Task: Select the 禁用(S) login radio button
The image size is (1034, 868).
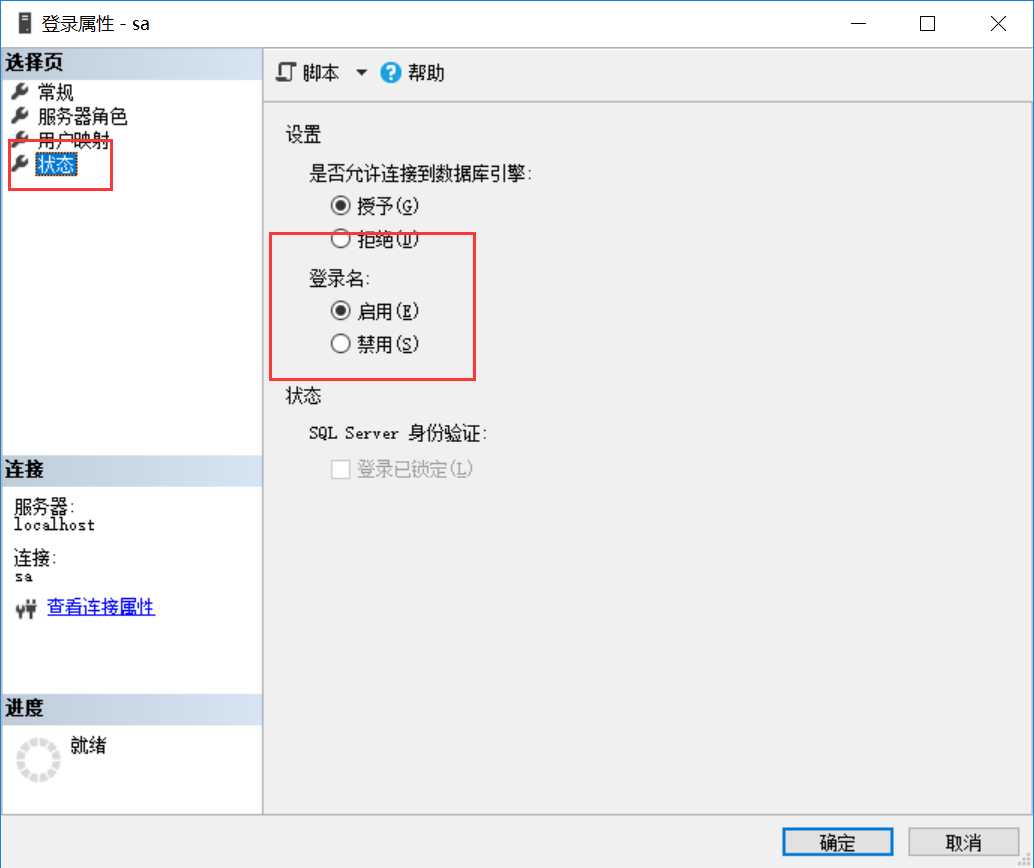Action: point(340,344)
